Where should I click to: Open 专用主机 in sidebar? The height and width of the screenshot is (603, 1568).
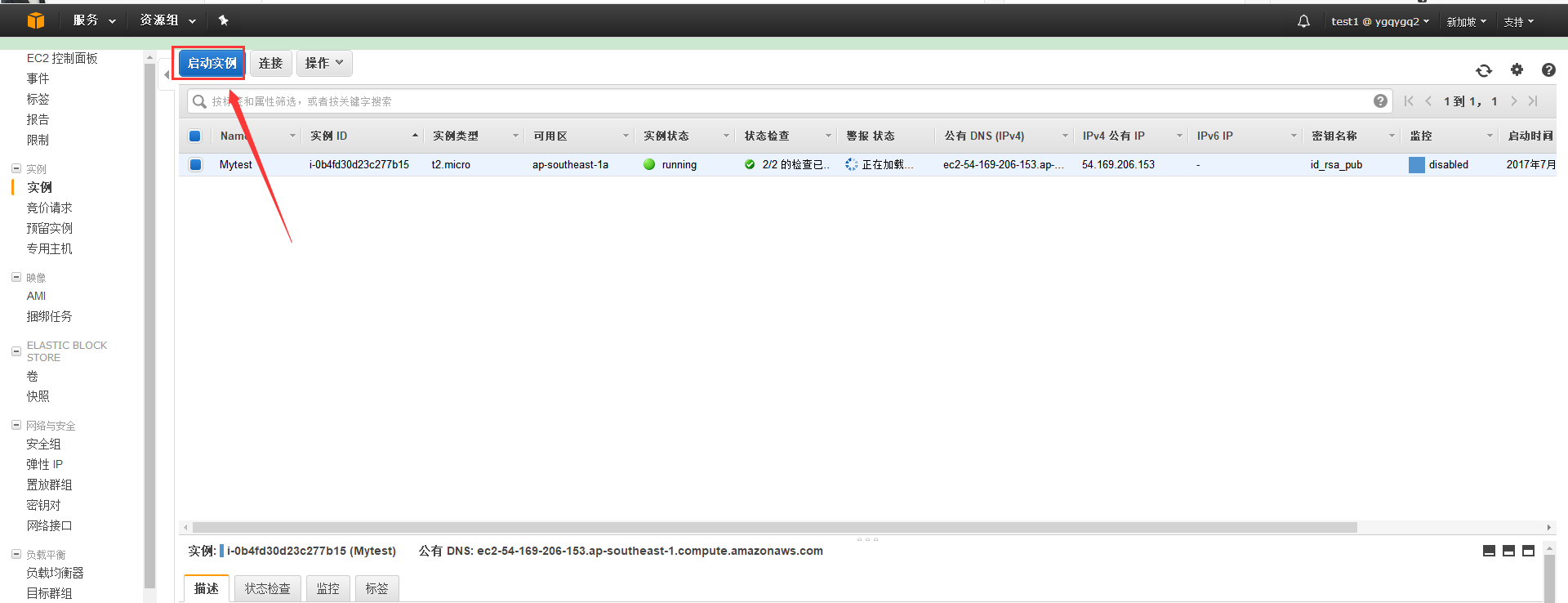[x=49, y=248]
